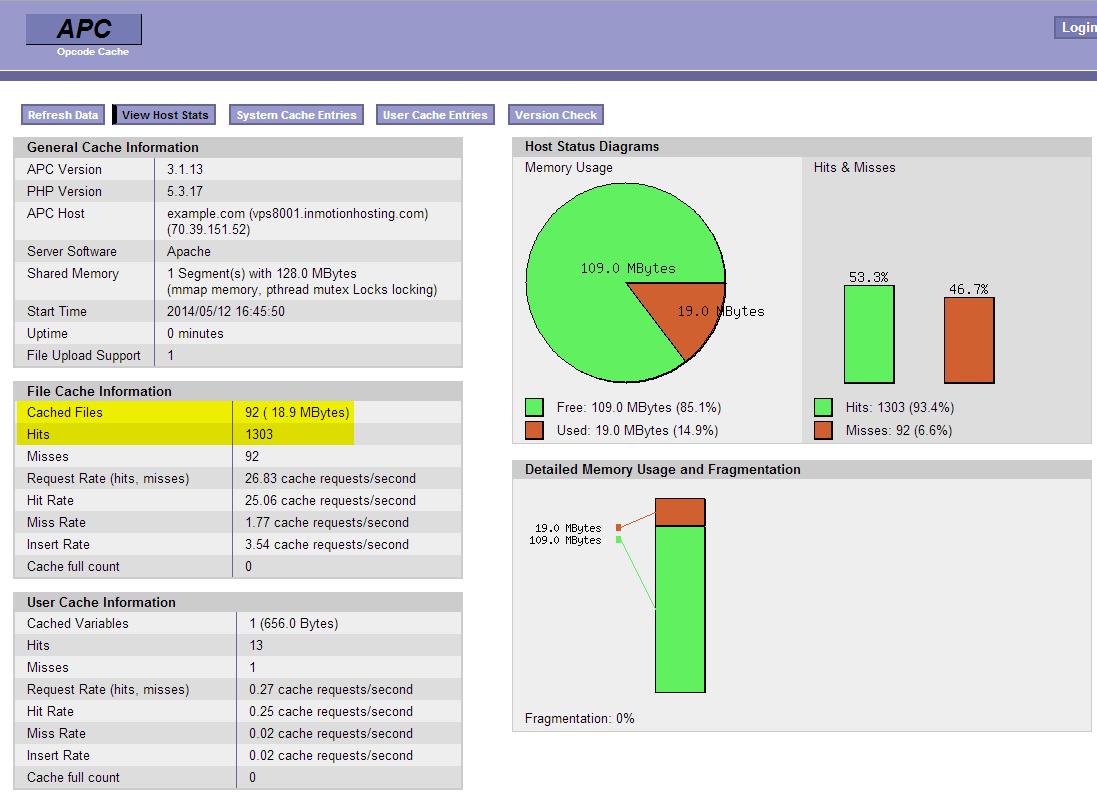
Task: Click the orange used block in fragmentation bar
Action: pos(680,512)
